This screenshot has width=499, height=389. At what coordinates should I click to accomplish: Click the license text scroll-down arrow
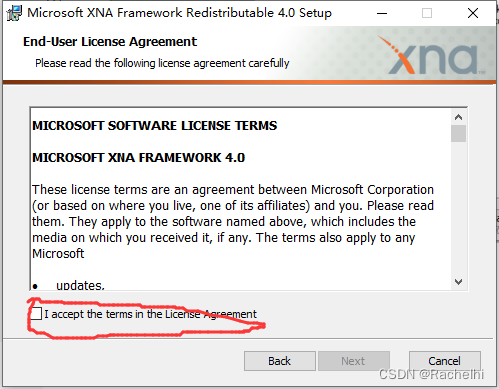pos(459,282)
